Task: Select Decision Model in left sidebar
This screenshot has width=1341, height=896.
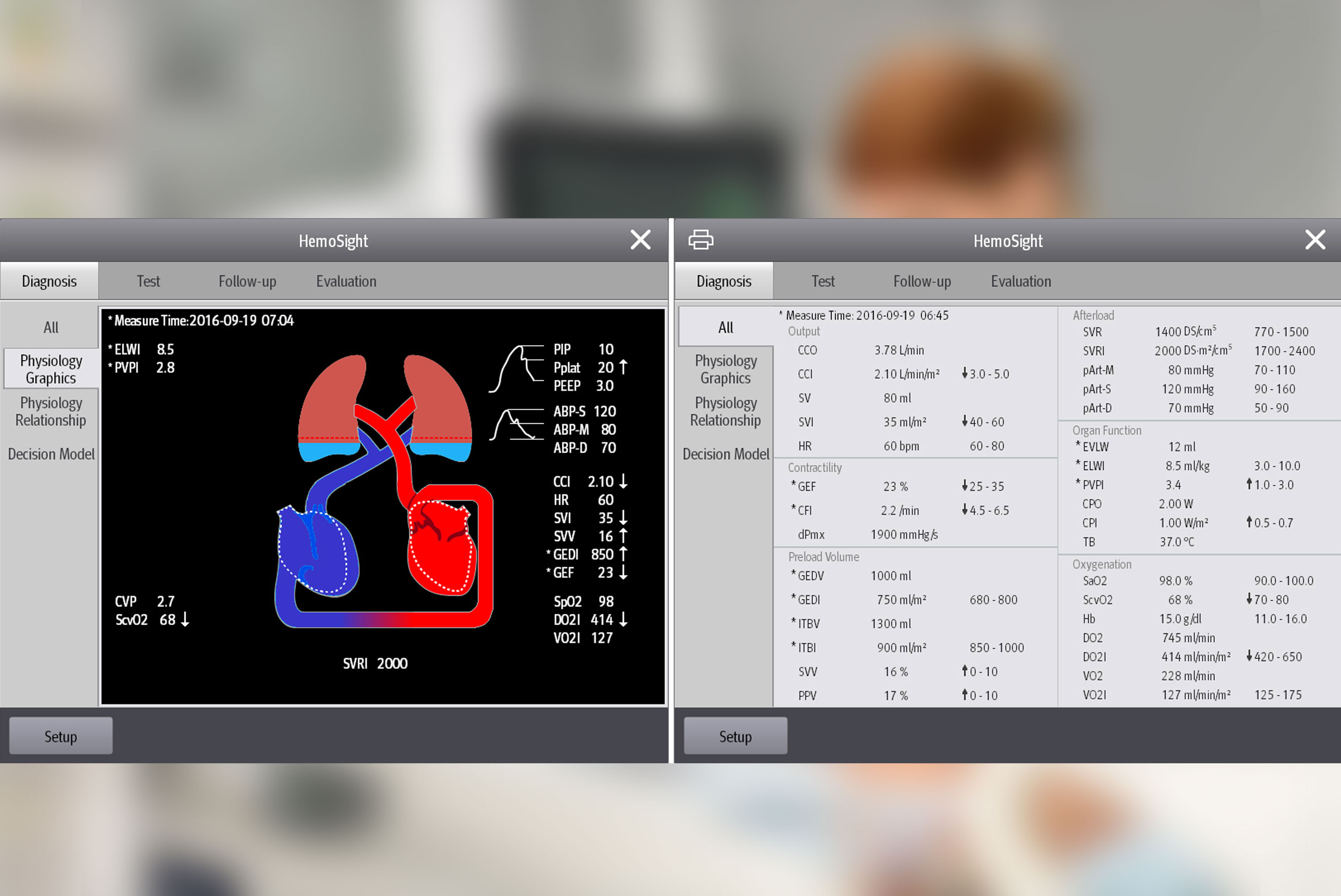Action: tap(51, 454)
